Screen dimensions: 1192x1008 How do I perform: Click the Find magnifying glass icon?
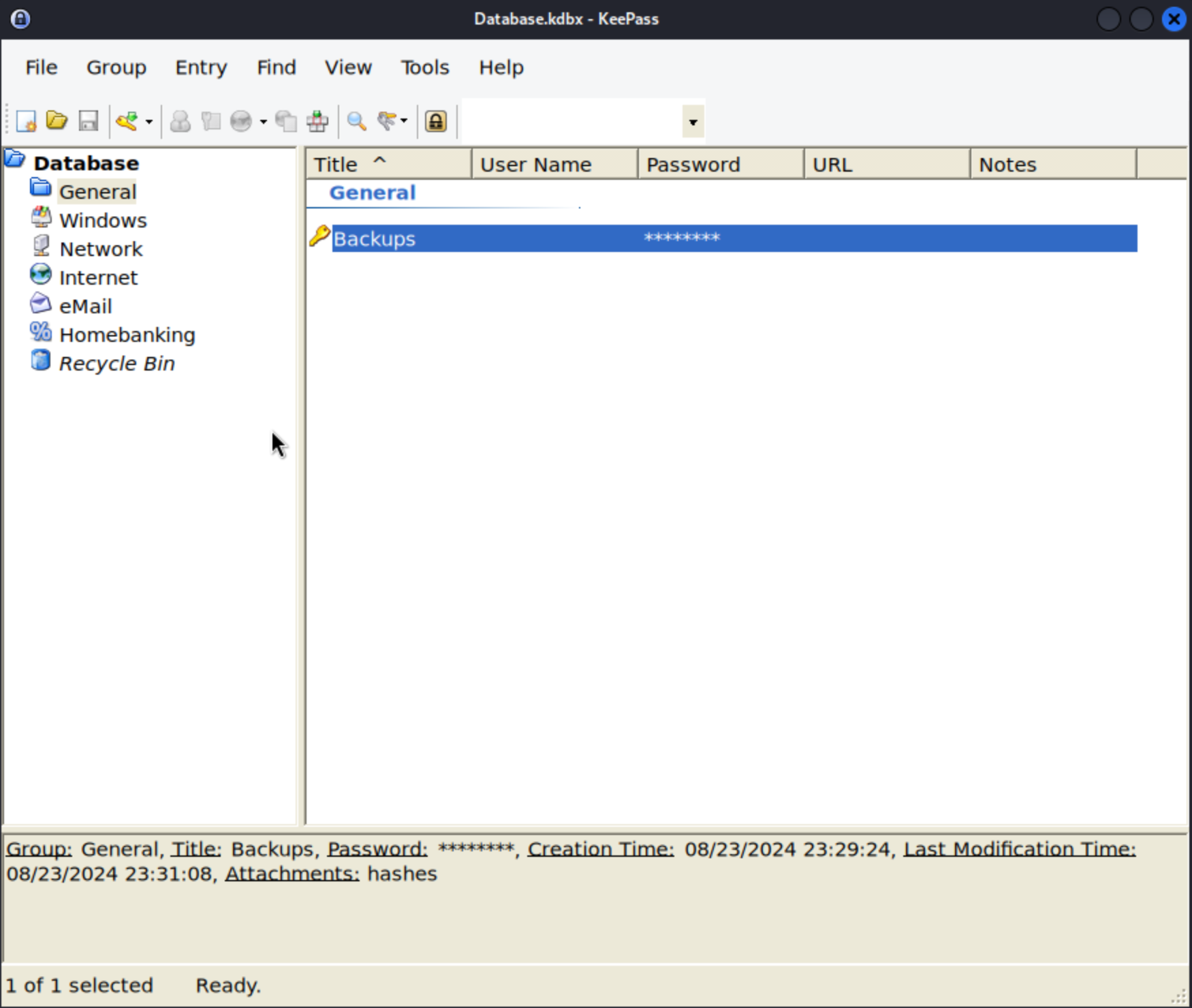point(356,121)
